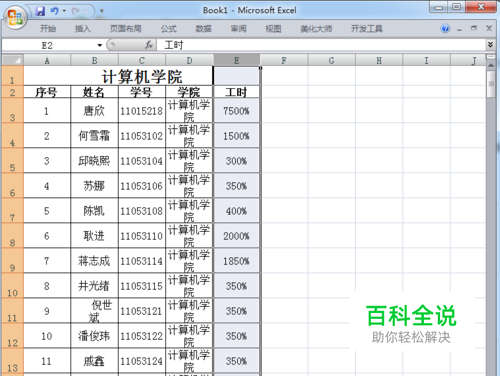
Task: Open the 美化大师 tab
Action: [316, 29]
